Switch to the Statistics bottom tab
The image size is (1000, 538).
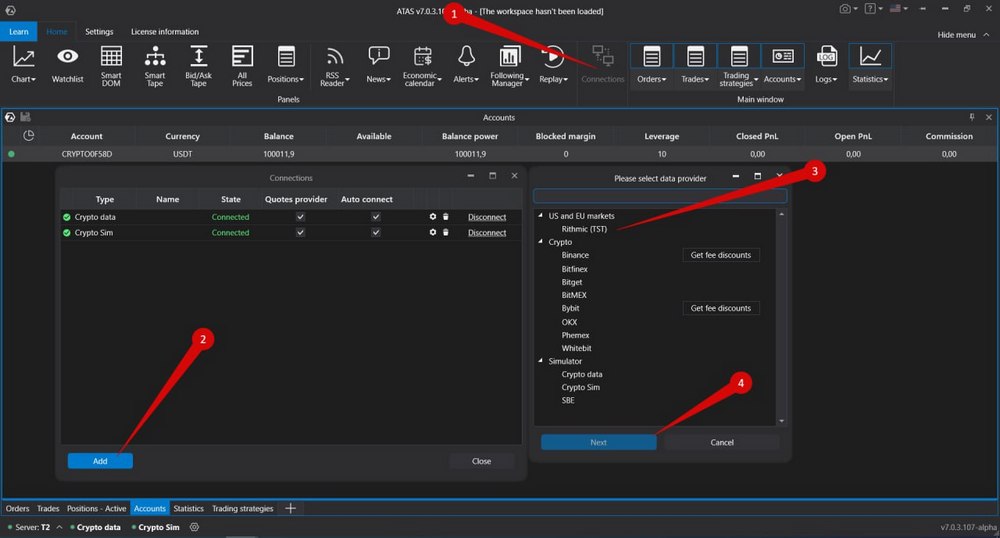point(188,508)
